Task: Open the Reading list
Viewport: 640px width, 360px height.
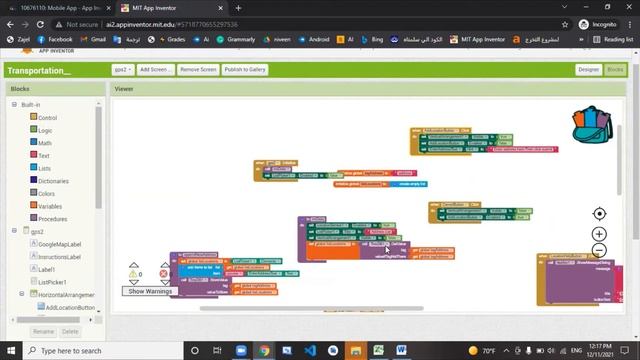Action: pos(613,40)
